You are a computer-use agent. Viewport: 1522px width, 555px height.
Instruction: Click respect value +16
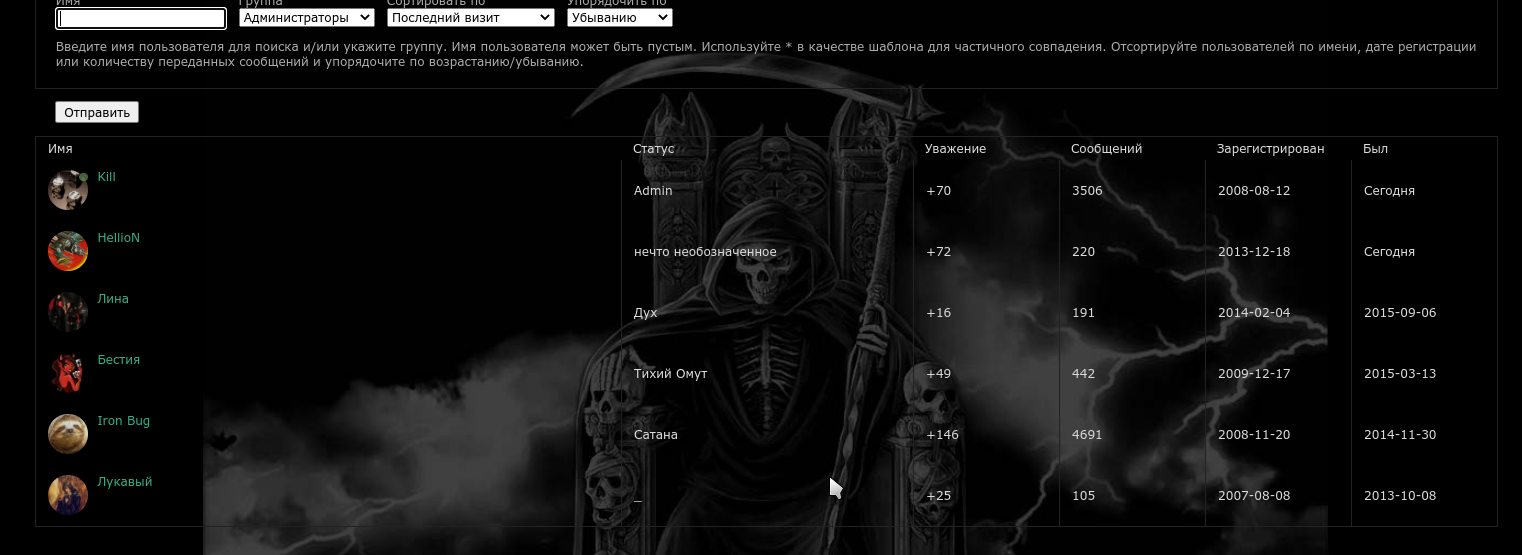click(939, 313)
